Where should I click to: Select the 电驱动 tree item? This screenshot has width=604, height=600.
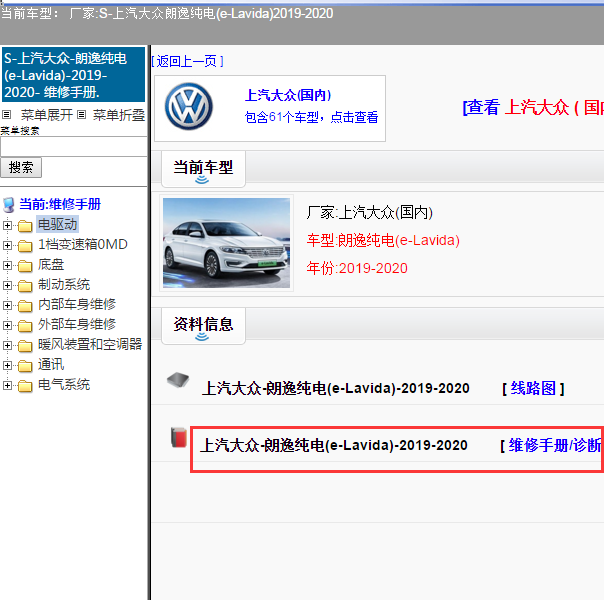[x=57, y=224]
